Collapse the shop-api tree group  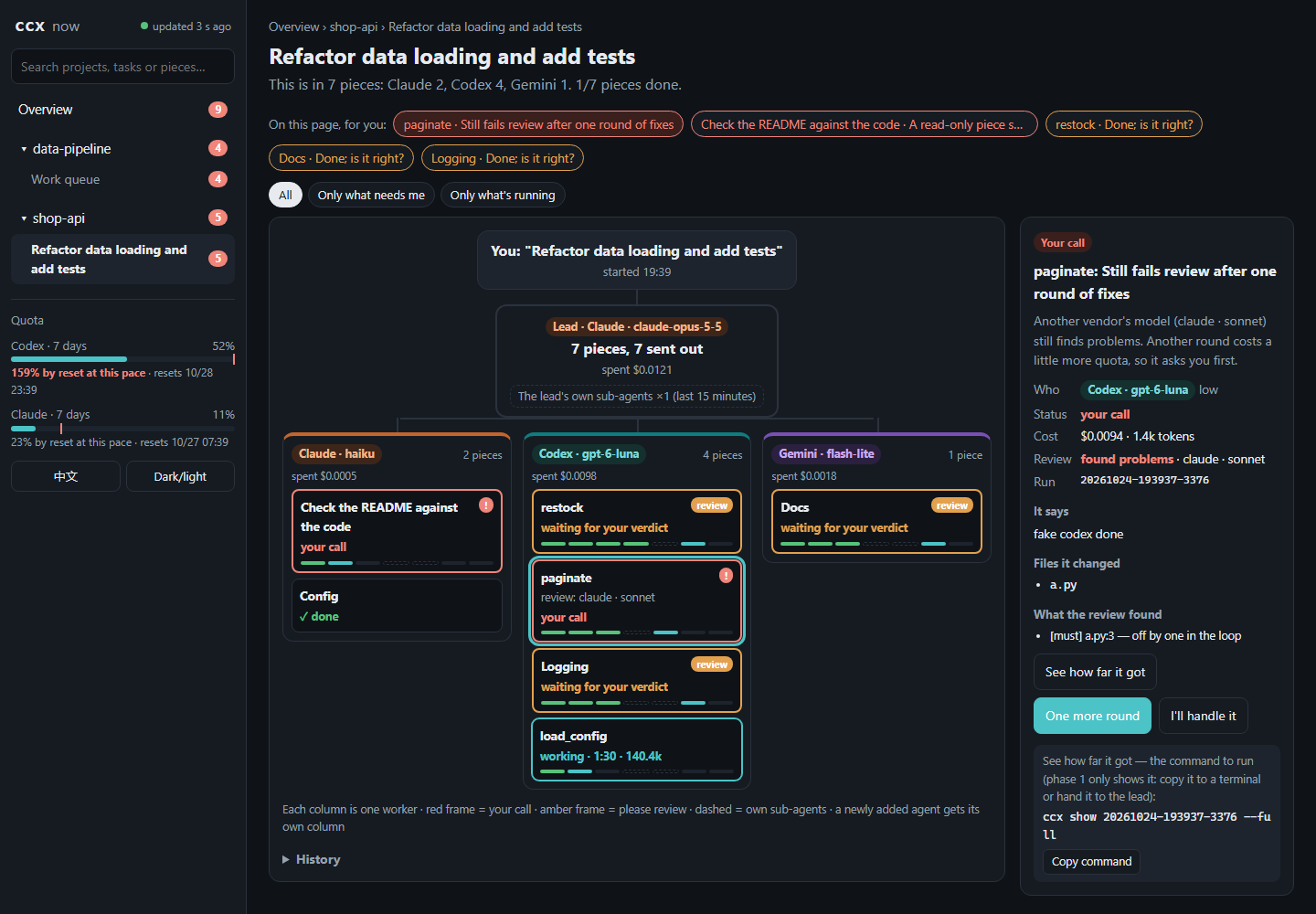click(x=24, y=218)
